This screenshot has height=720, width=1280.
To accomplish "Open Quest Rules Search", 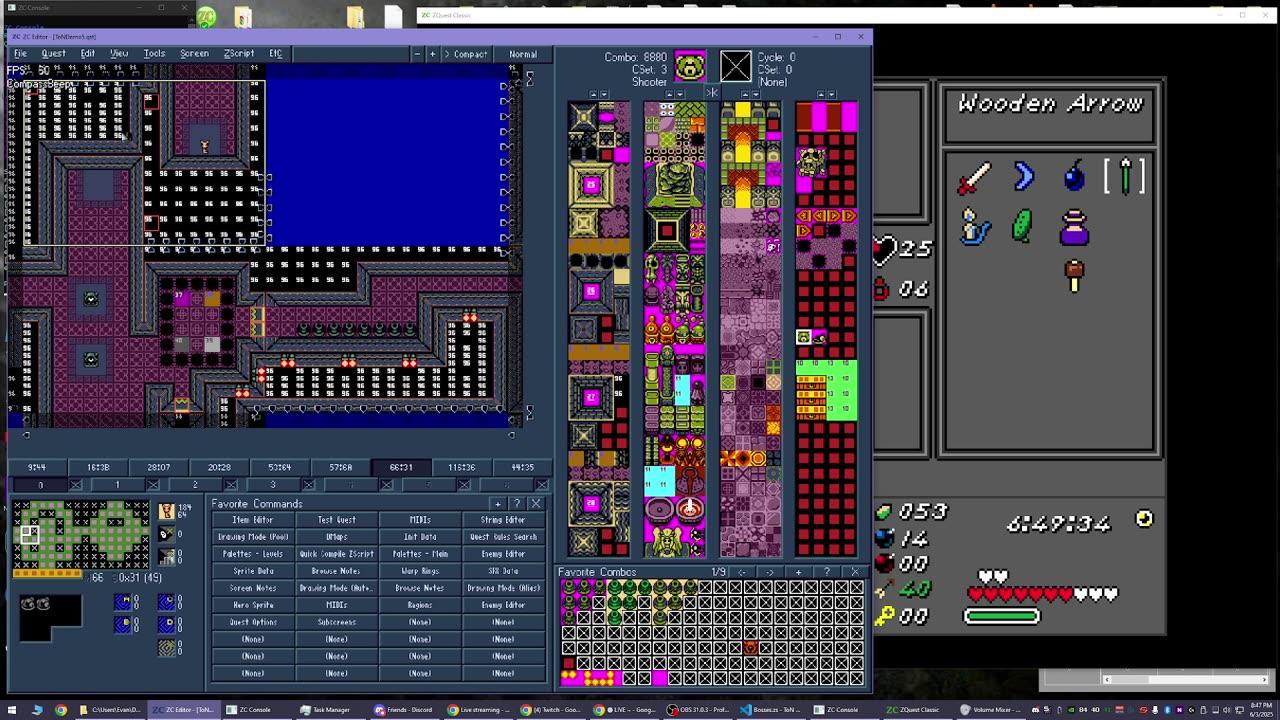I will [x=503, y=537].
